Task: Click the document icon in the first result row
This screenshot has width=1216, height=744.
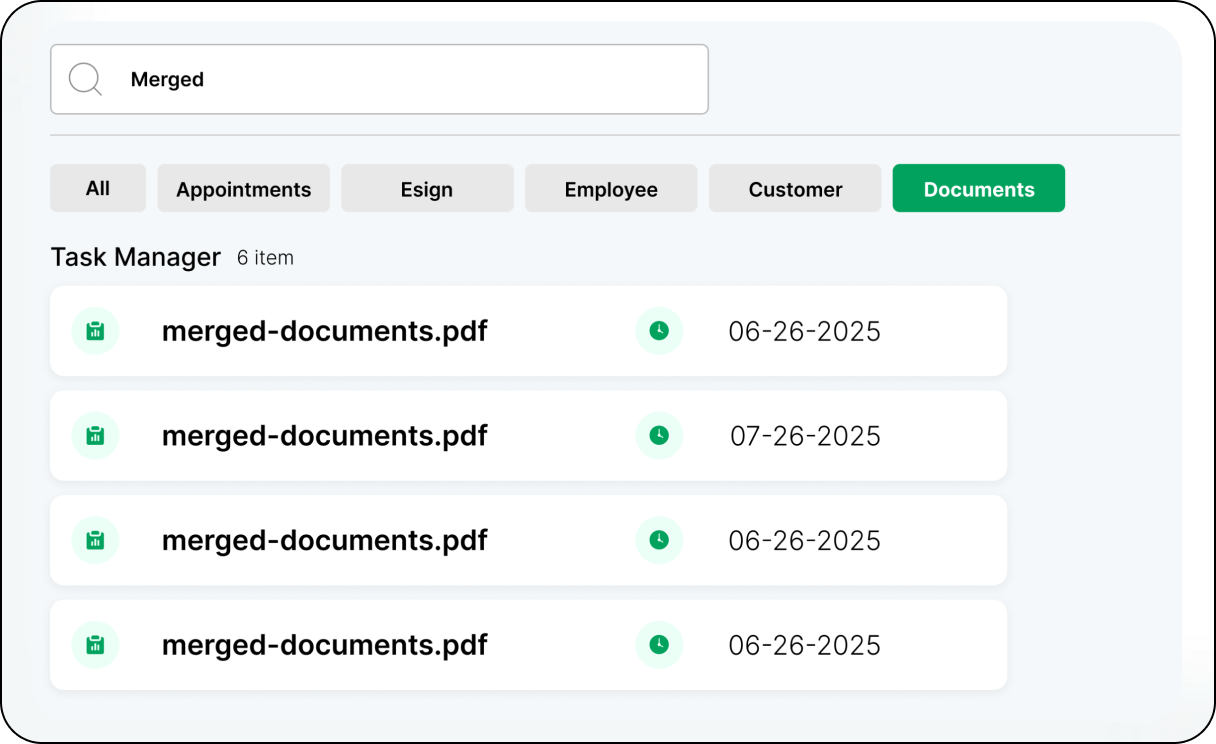Action: point(95,331)
